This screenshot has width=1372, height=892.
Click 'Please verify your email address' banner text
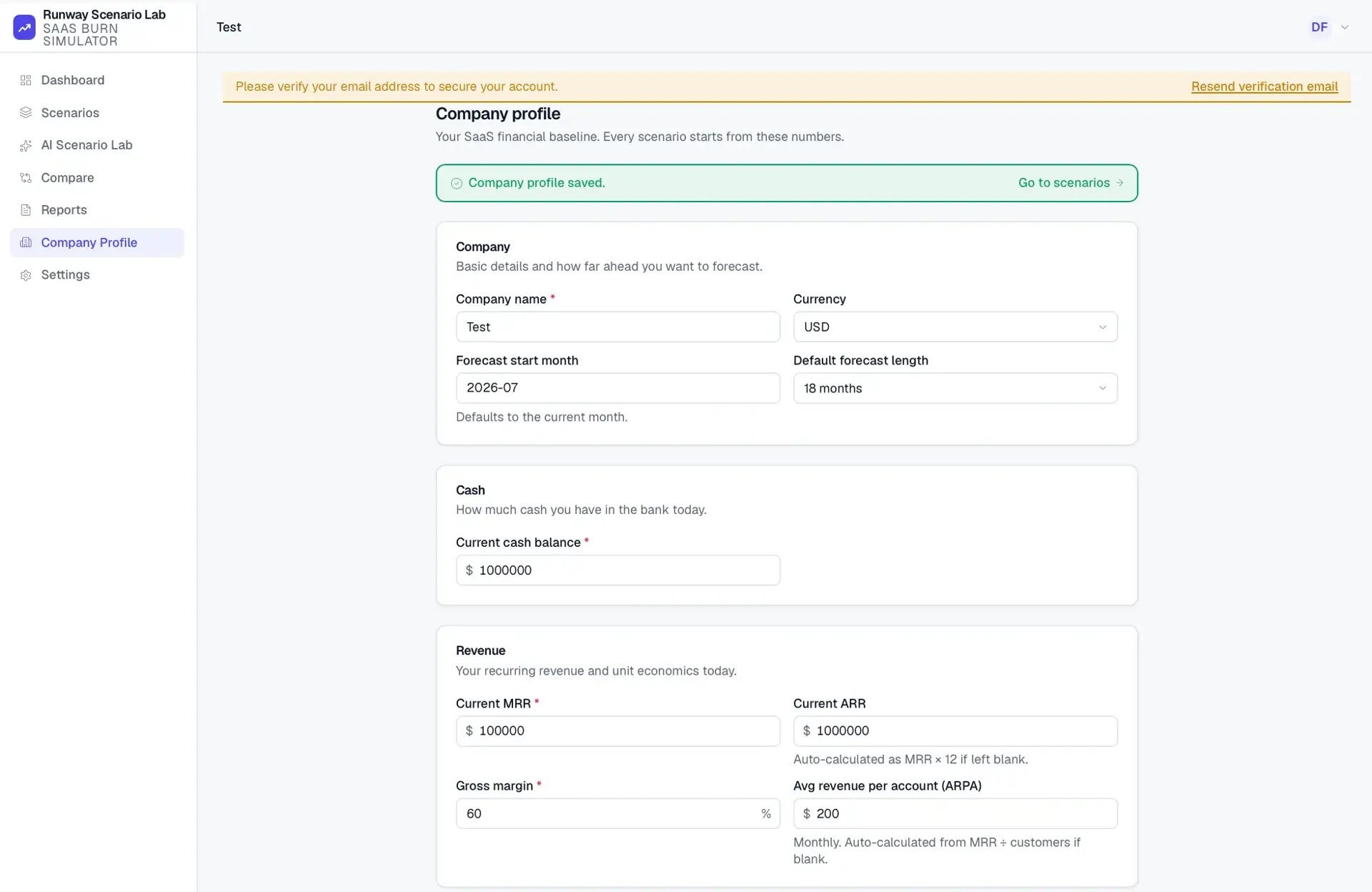[x=397, y=86]
